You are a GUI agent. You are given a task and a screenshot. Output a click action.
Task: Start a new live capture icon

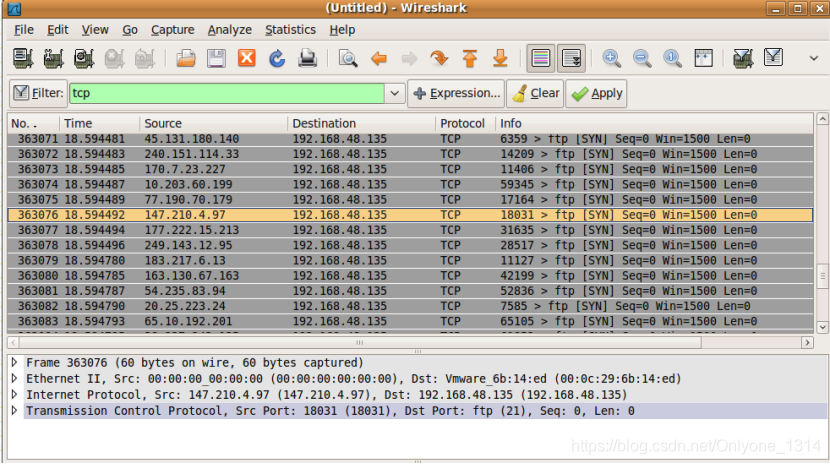click(x=84, y=58)
